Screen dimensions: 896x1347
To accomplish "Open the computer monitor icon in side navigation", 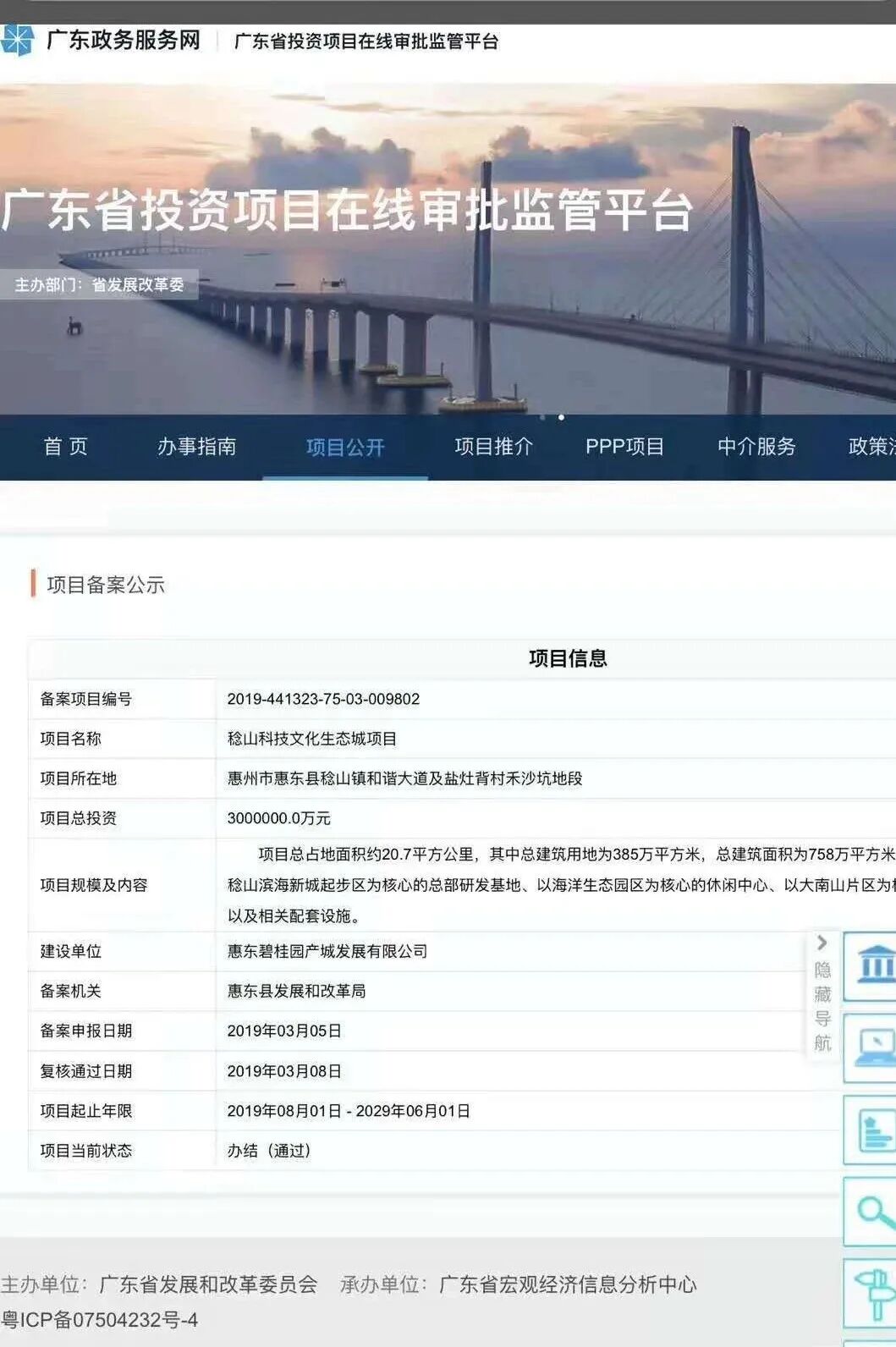I will click(871, 1048).
